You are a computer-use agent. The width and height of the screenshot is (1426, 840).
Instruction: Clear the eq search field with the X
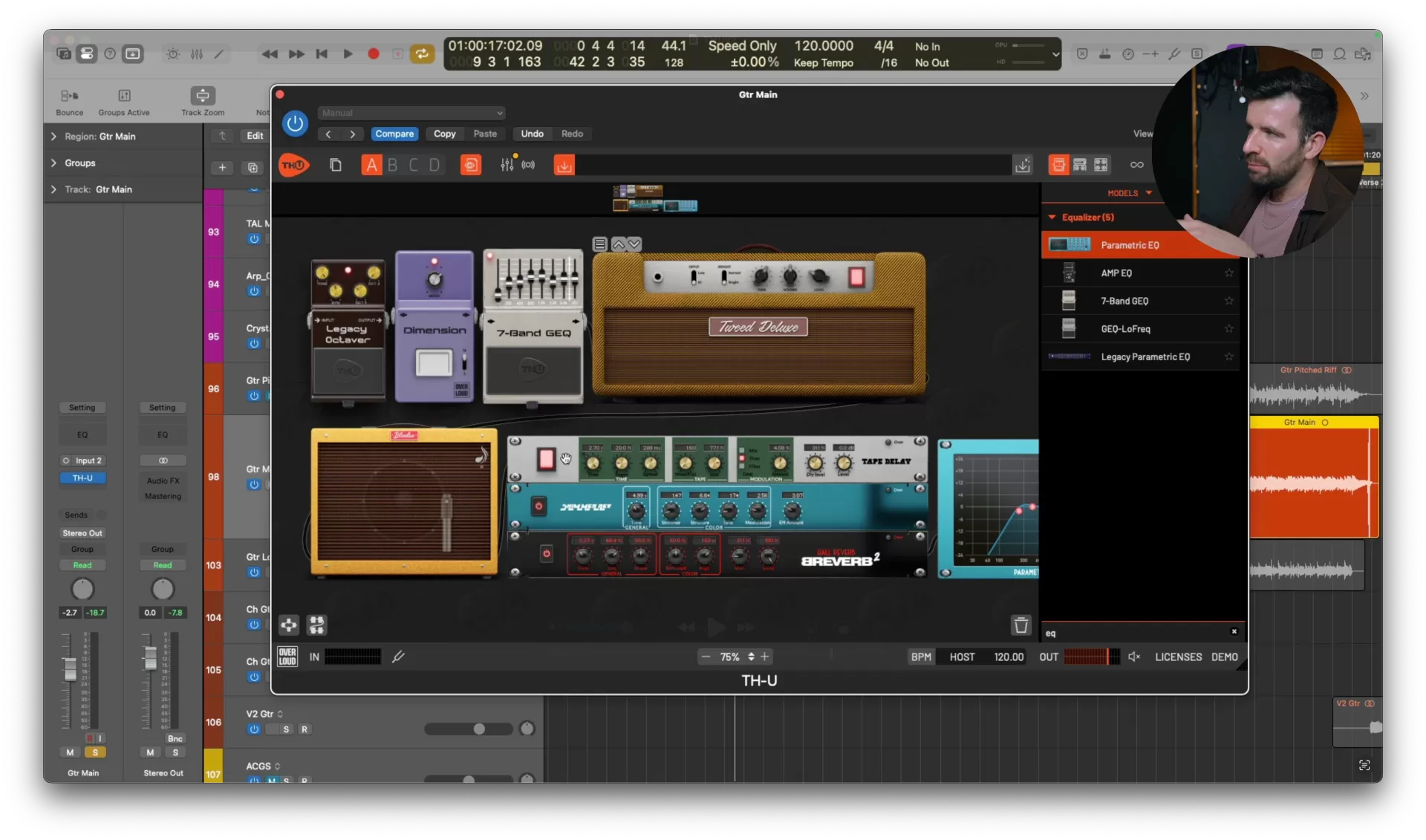tap(1234, 632)
